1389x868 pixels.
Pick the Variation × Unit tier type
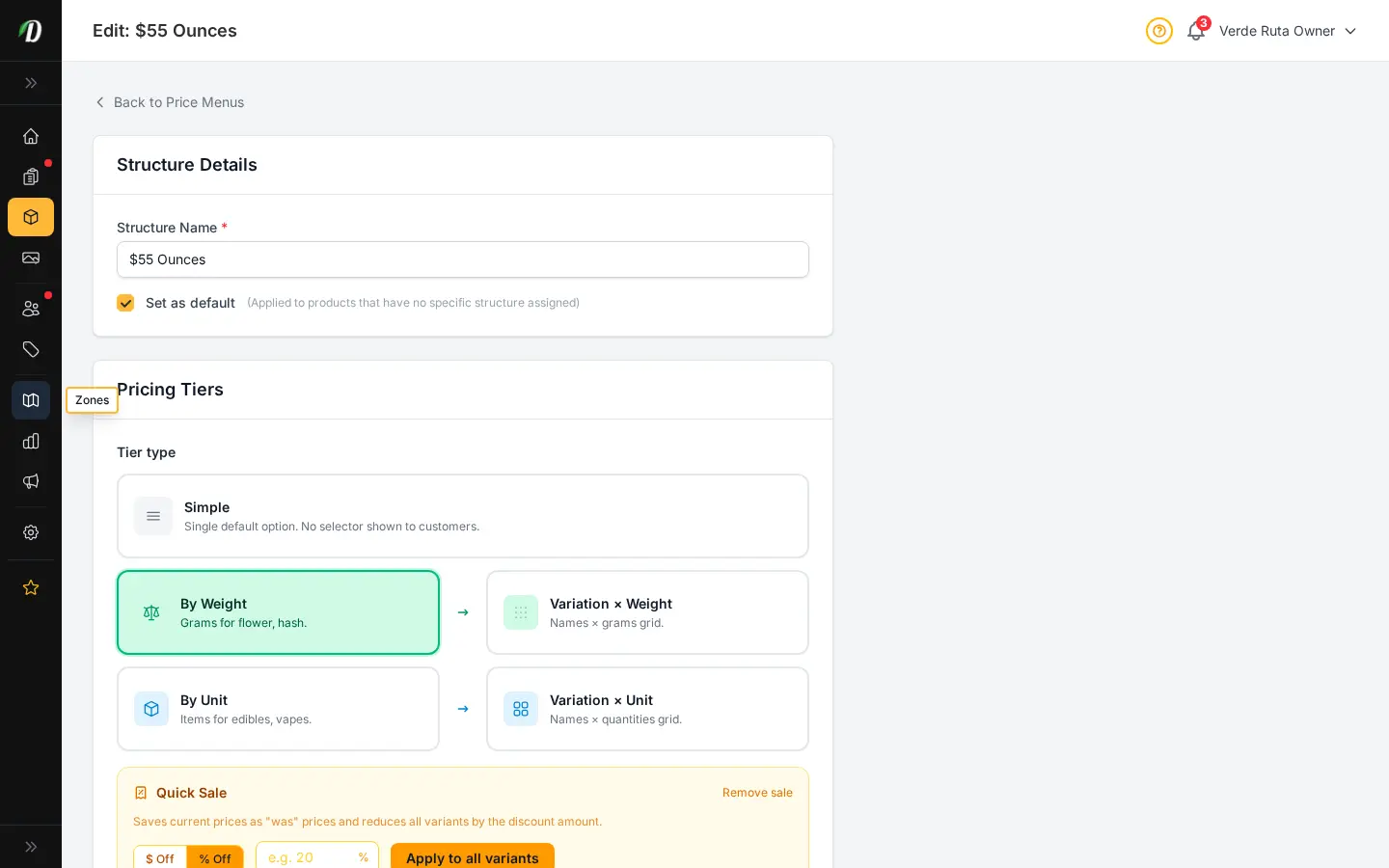pyautogui.click(x=647, y=709)
